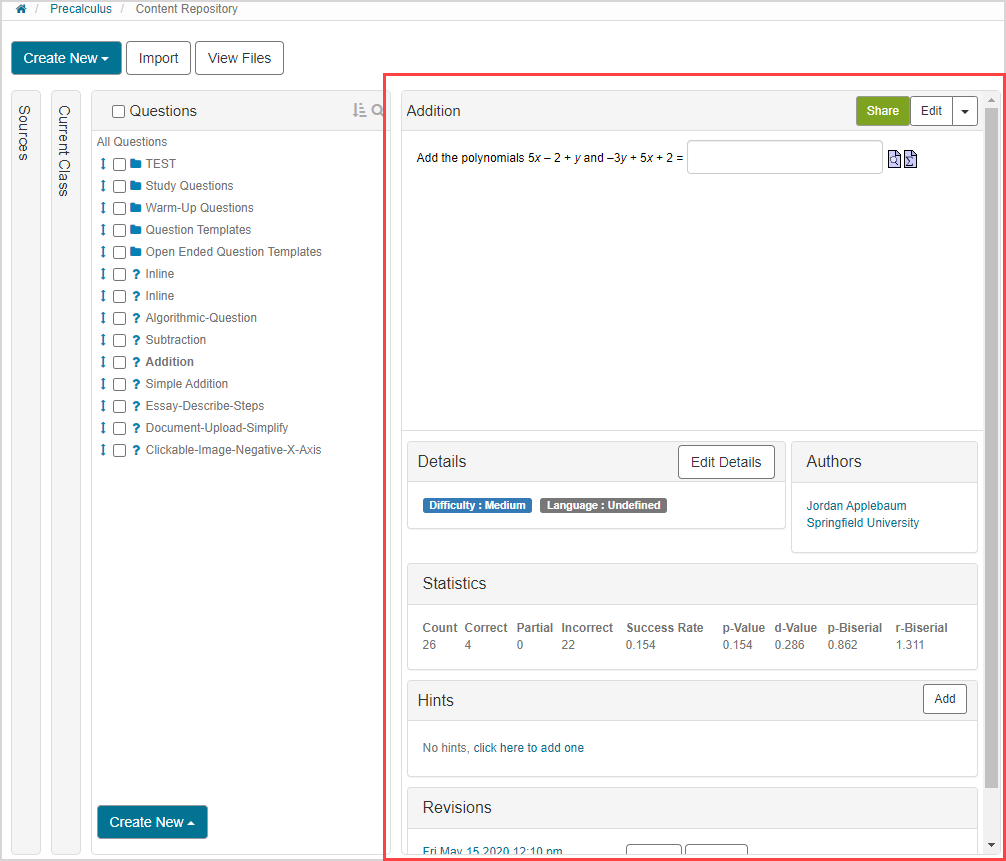Screen dimensions: 1006x861
Task: Open the top Create New dropdown
Action: [66, 58]
